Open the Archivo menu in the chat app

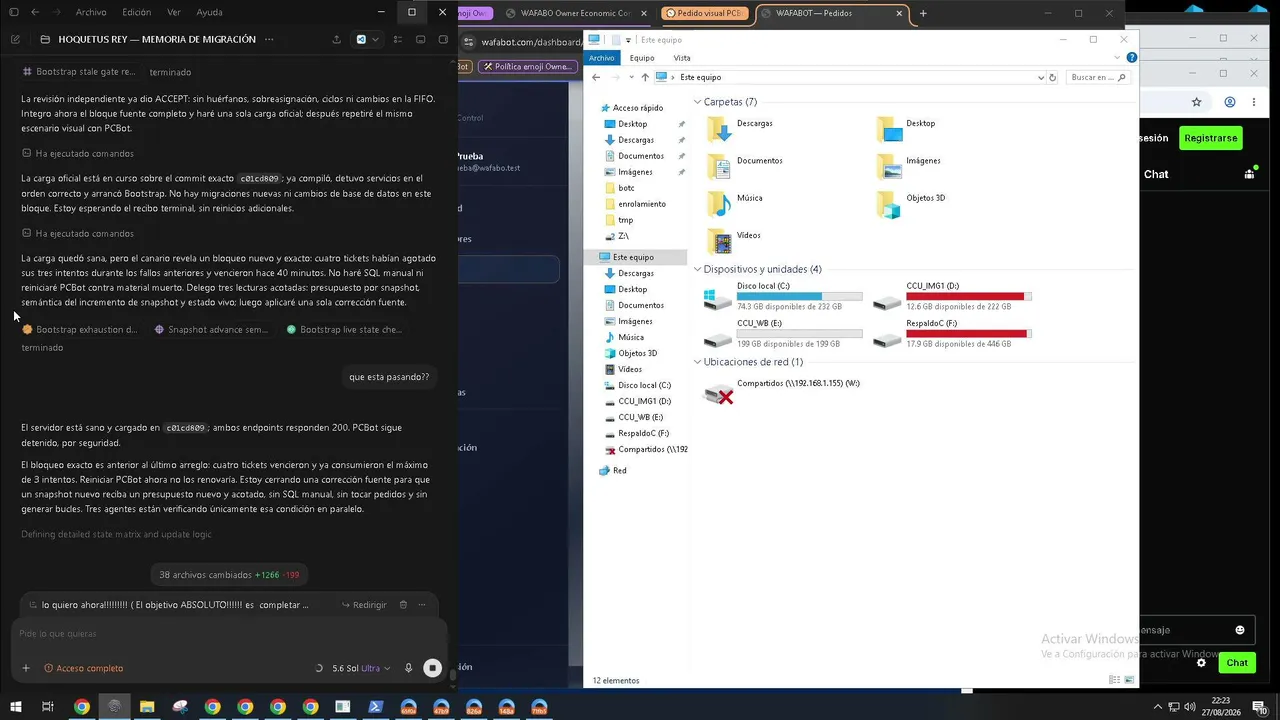point(91,12)
